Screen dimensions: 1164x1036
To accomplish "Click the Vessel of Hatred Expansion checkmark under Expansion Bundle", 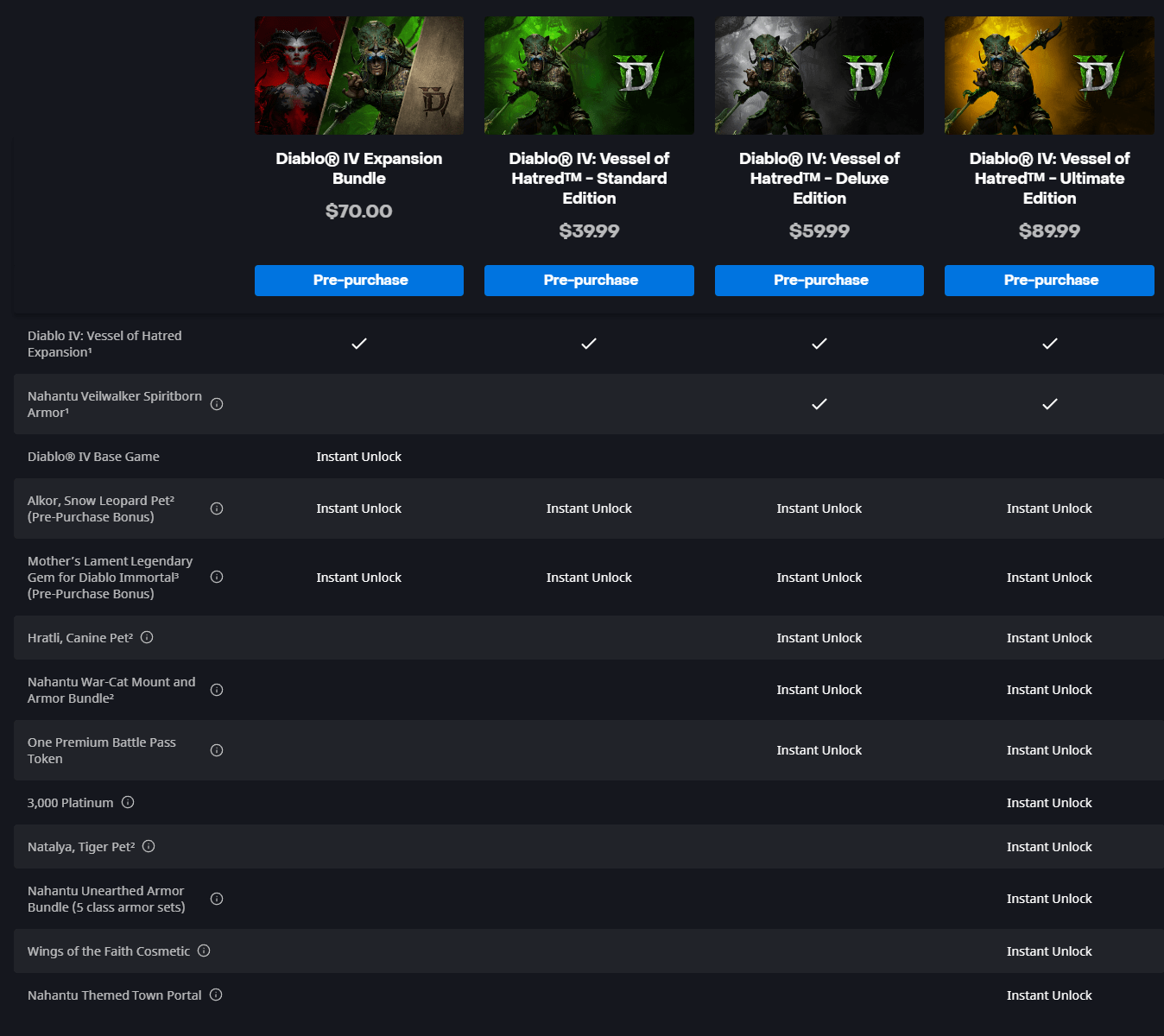I will pos(359,344).
